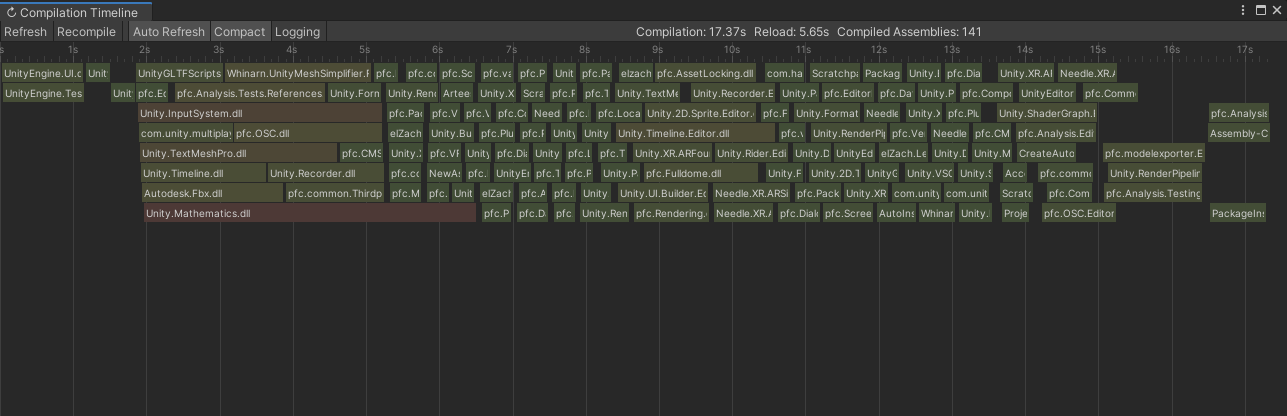
Task: Select the pfc.modelexporter.E assembly bar
Action: pos(1154,153)
